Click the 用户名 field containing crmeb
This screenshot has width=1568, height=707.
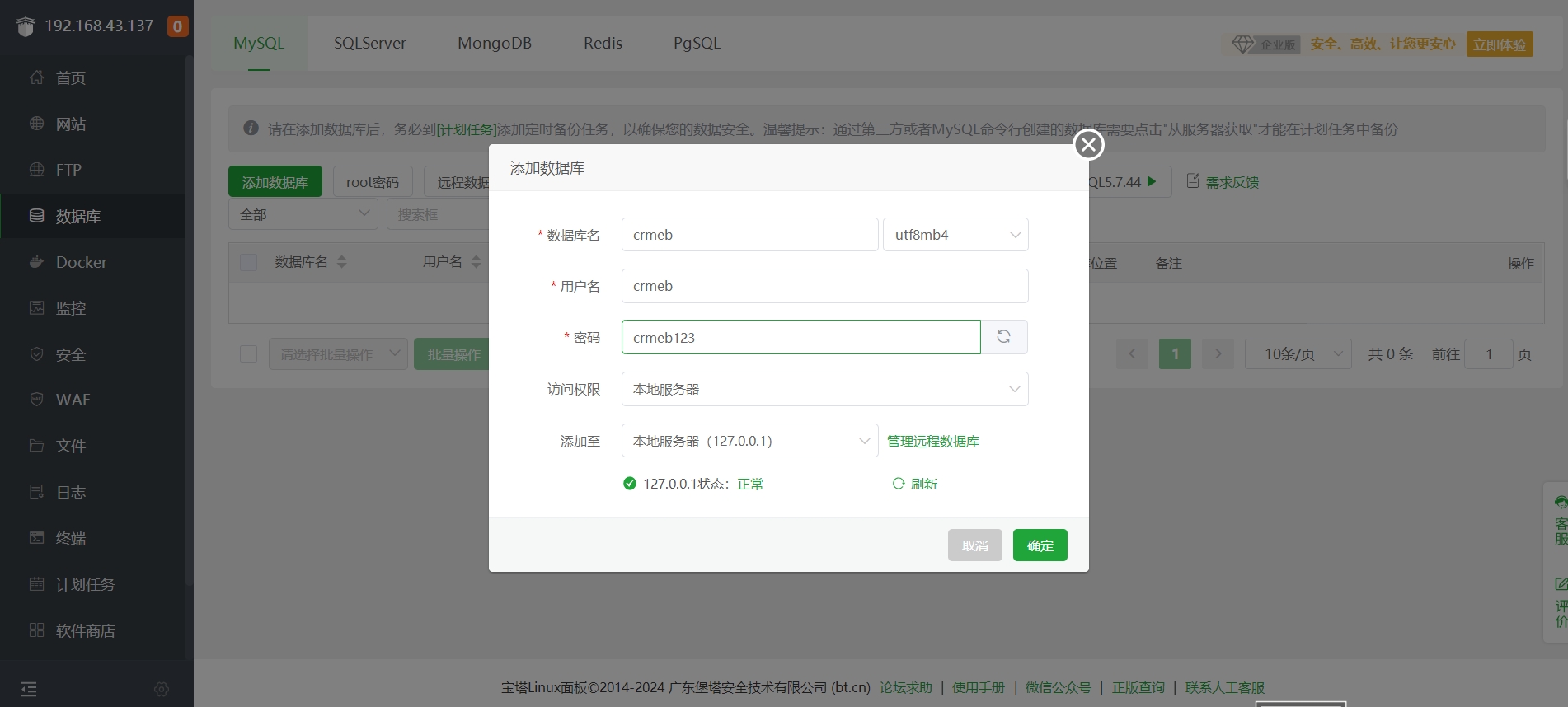click(825, 286)
